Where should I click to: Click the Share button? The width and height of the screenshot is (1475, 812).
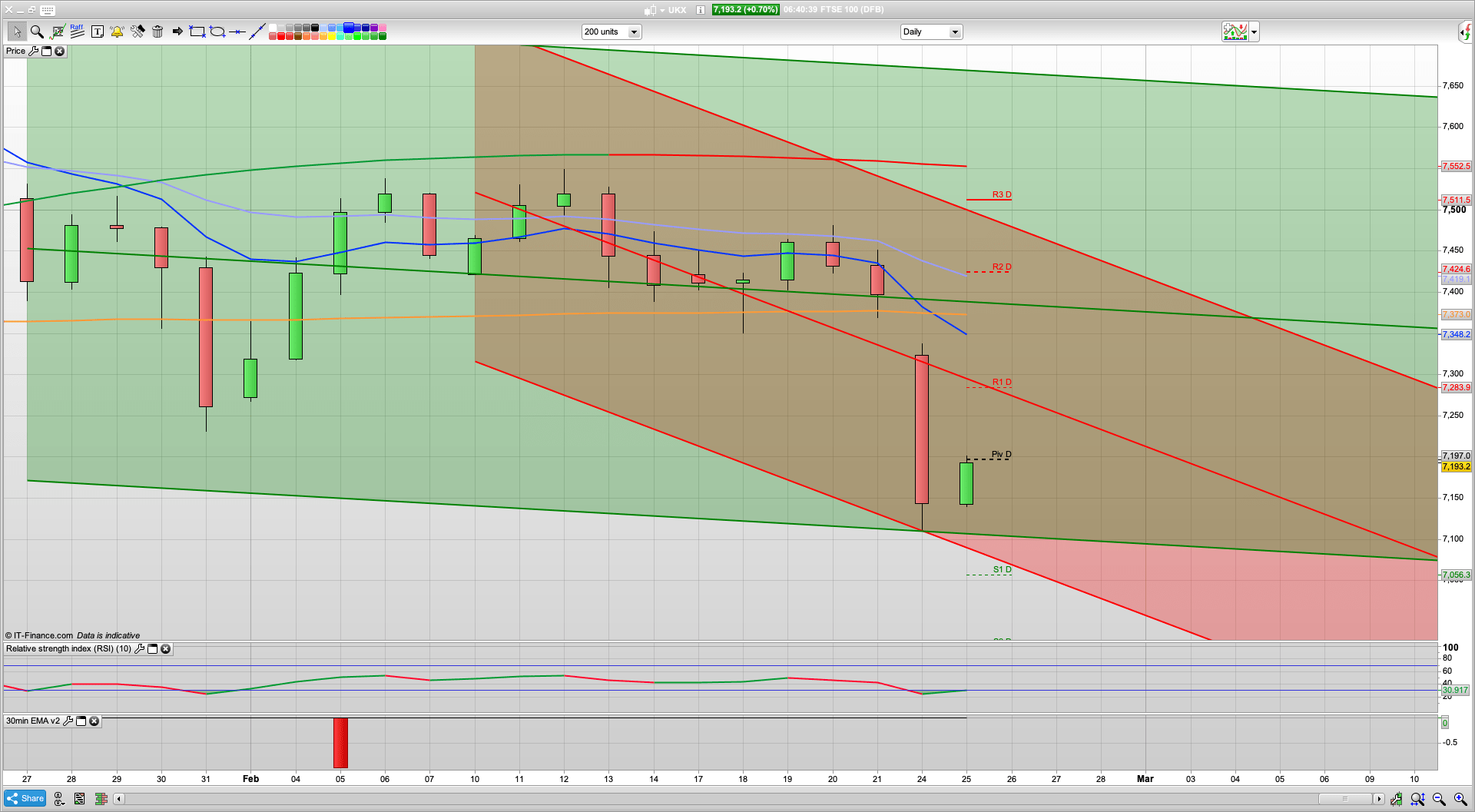(x=25, y=798)
